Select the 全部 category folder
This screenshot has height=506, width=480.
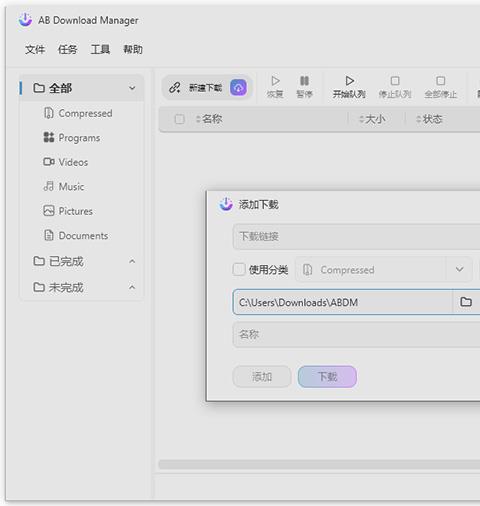pos(82,88)
